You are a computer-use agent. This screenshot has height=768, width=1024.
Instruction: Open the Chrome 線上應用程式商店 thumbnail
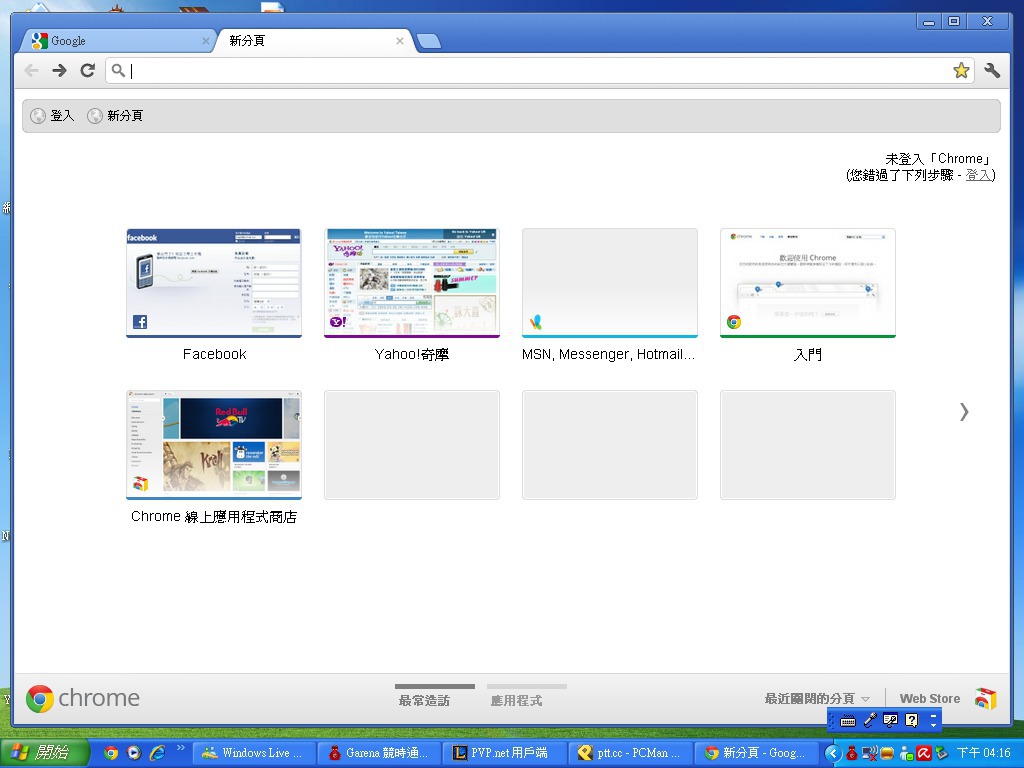214,445
